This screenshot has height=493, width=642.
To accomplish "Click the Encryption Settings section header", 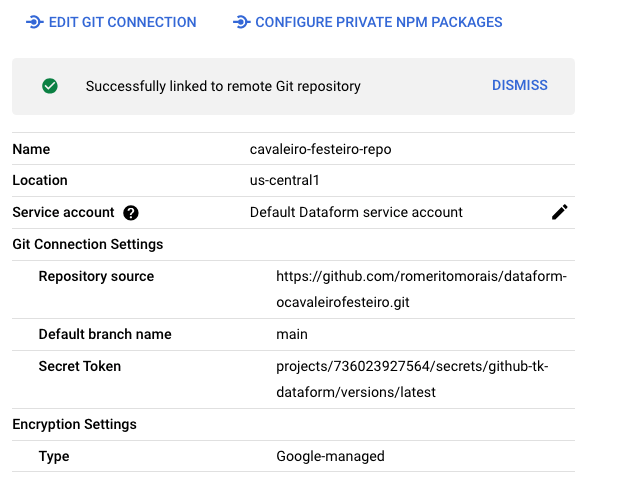I will pyautogui.click(x=75, y=424).
